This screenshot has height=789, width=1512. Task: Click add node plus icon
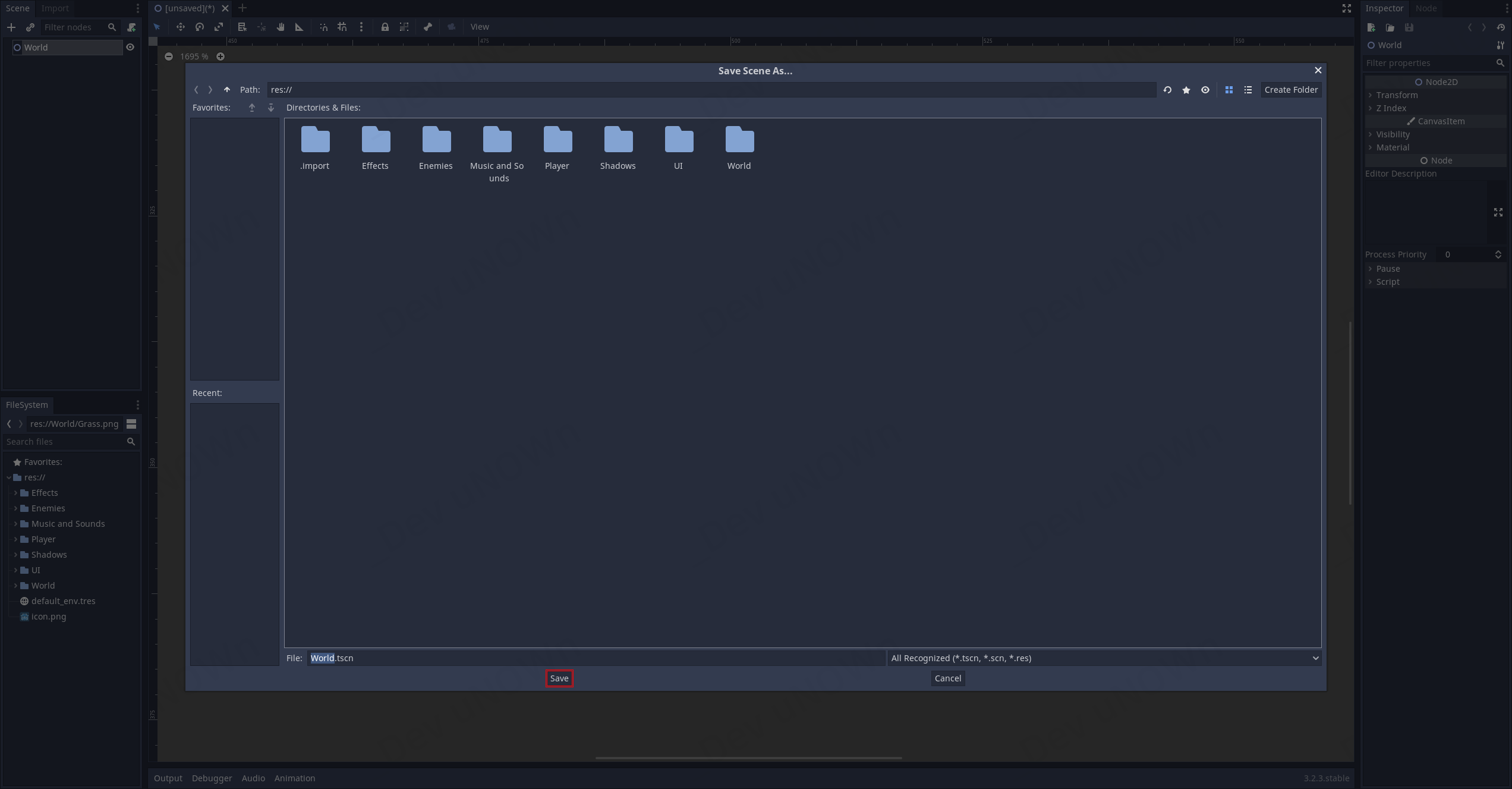[x=11, y=27]
